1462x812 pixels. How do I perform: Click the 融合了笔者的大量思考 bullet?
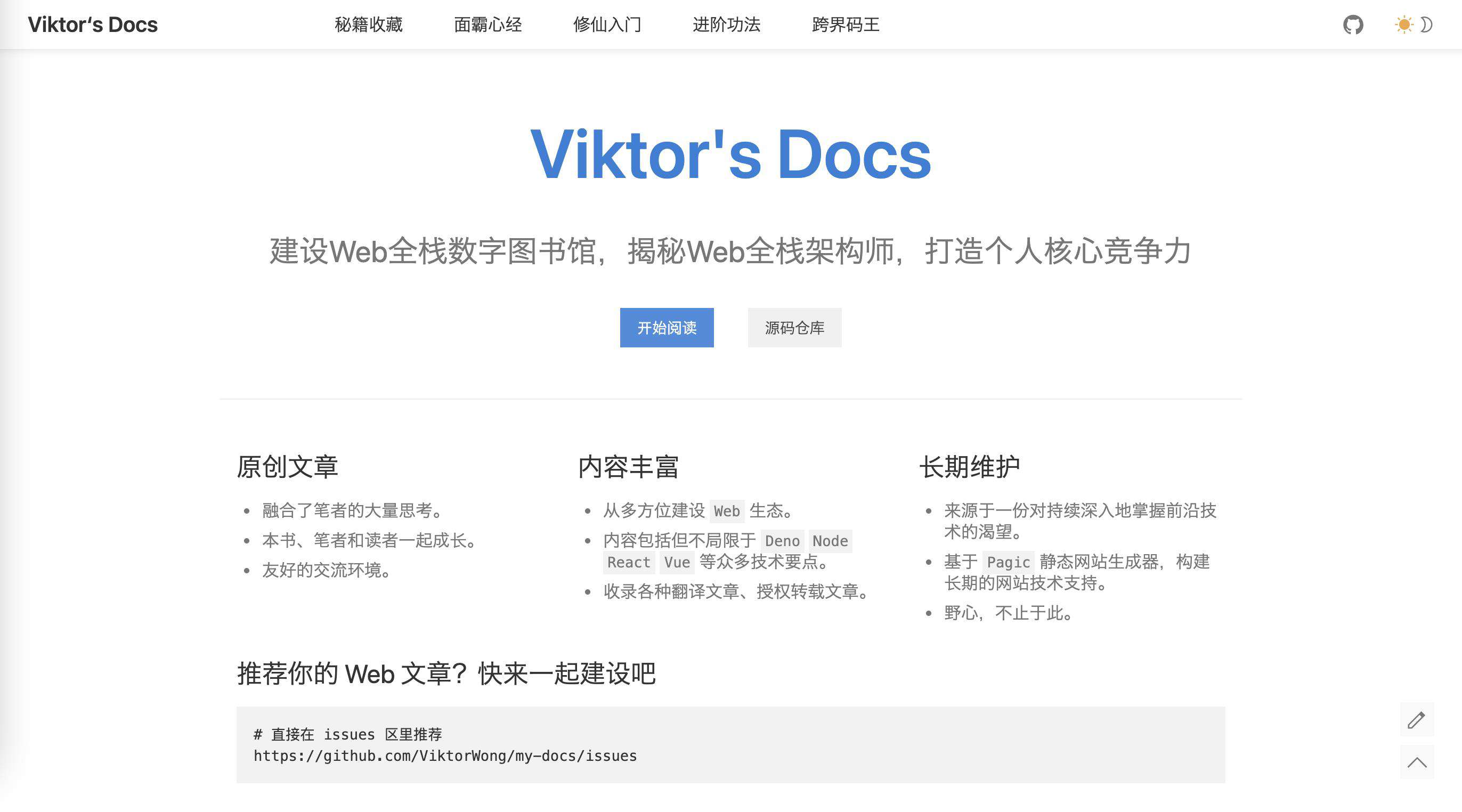[x=353, y=510]
